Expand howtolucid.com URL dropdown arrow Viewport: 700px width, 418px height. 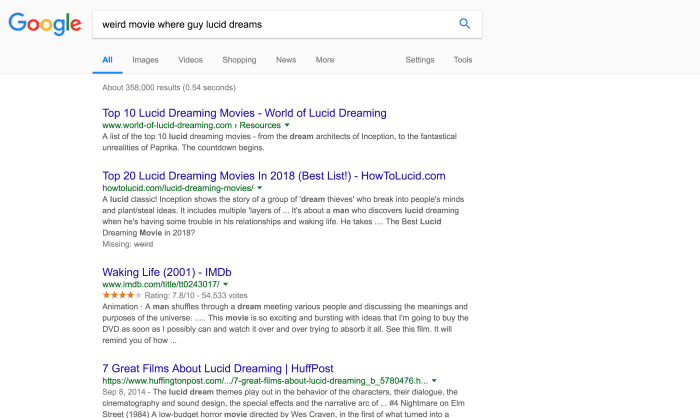(x=260, y=187)
